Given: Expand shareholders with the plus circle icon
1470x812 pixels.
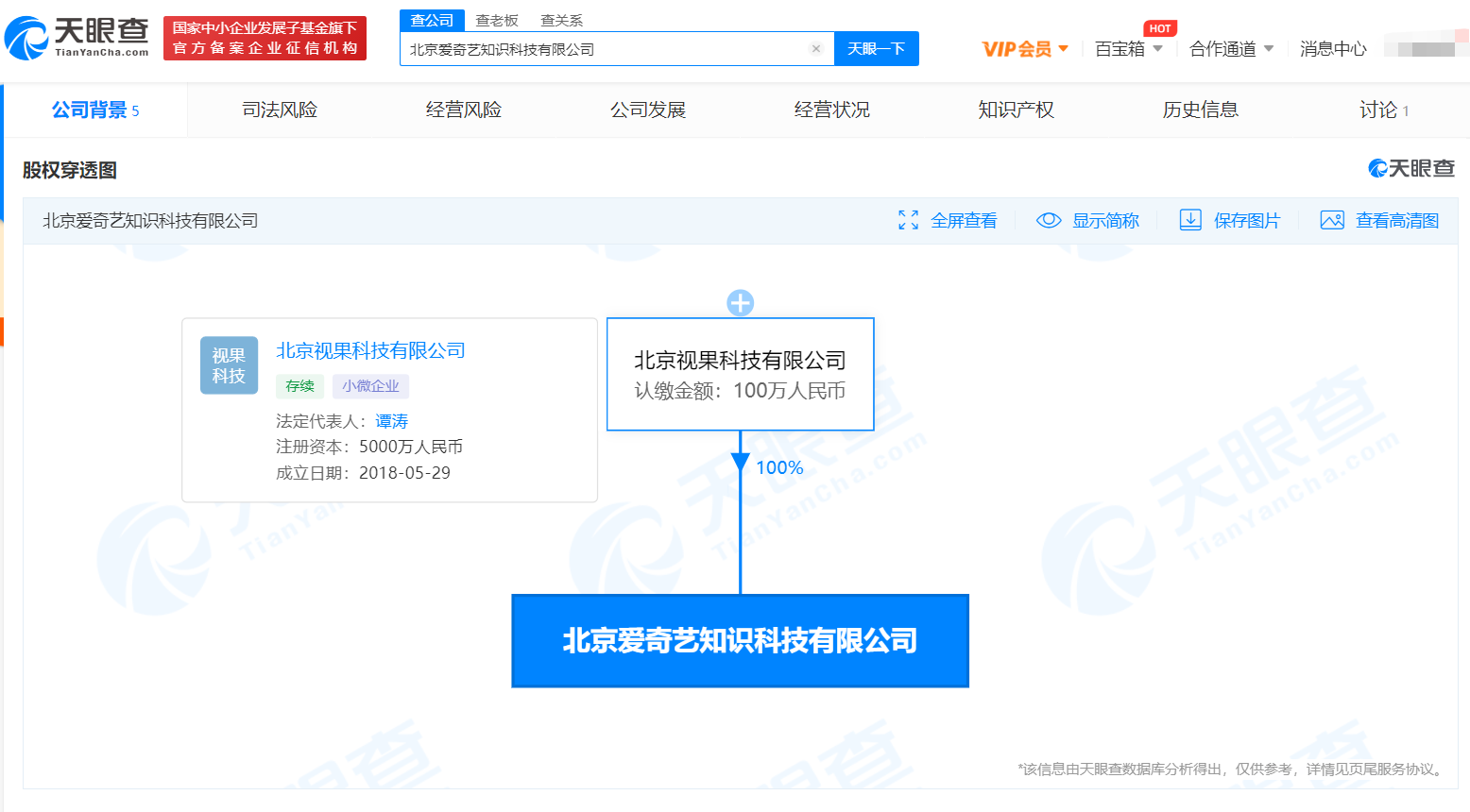Looking at the screenshot, I should pos(741,303).
